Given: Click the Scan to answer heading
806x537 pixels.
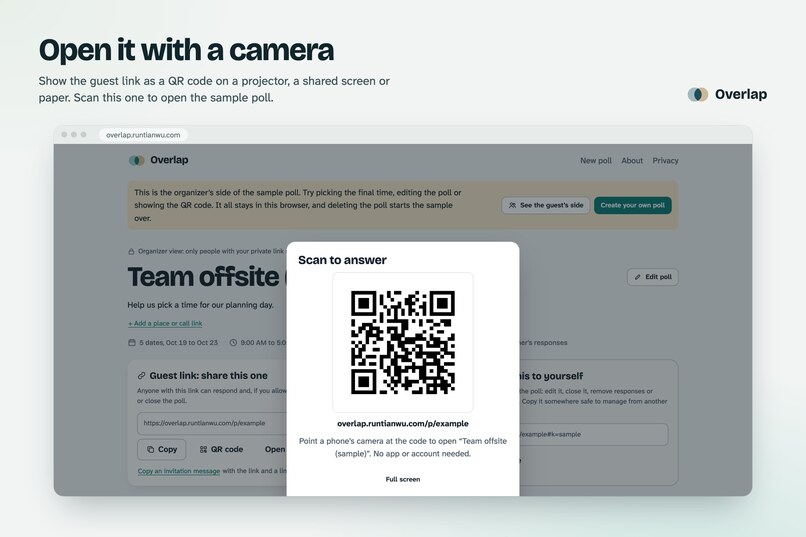Looking at the screenshot, I should [342, 260].
